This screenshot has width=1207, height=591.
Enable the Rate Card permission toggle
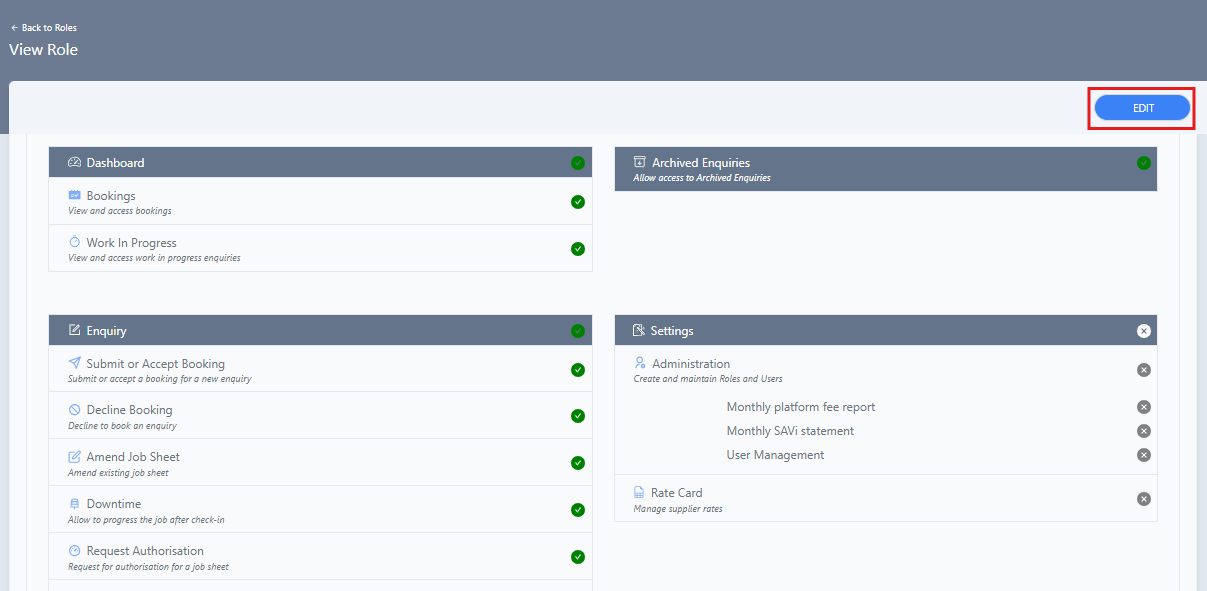(1143, 498)
